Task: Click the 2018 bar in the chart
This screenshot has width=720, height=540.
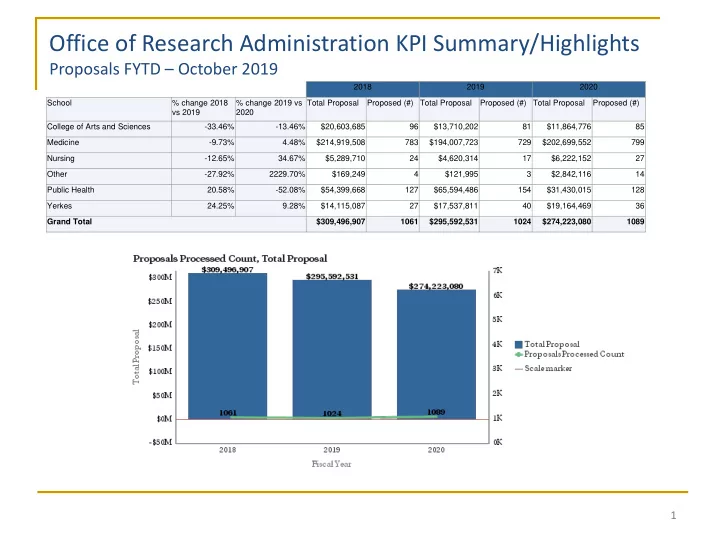Action: click(228, 346)
